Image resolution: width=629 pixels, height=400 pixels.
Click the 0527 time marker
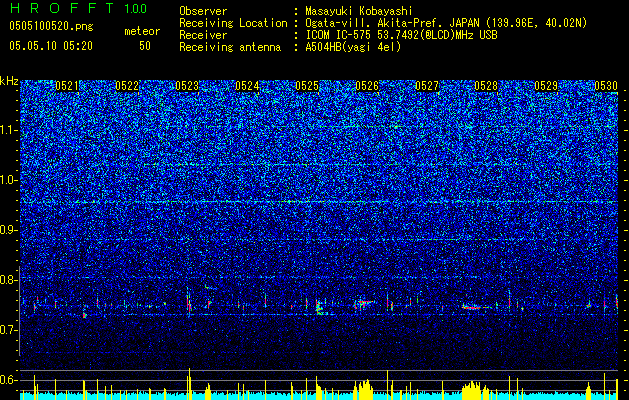point(427,86)
